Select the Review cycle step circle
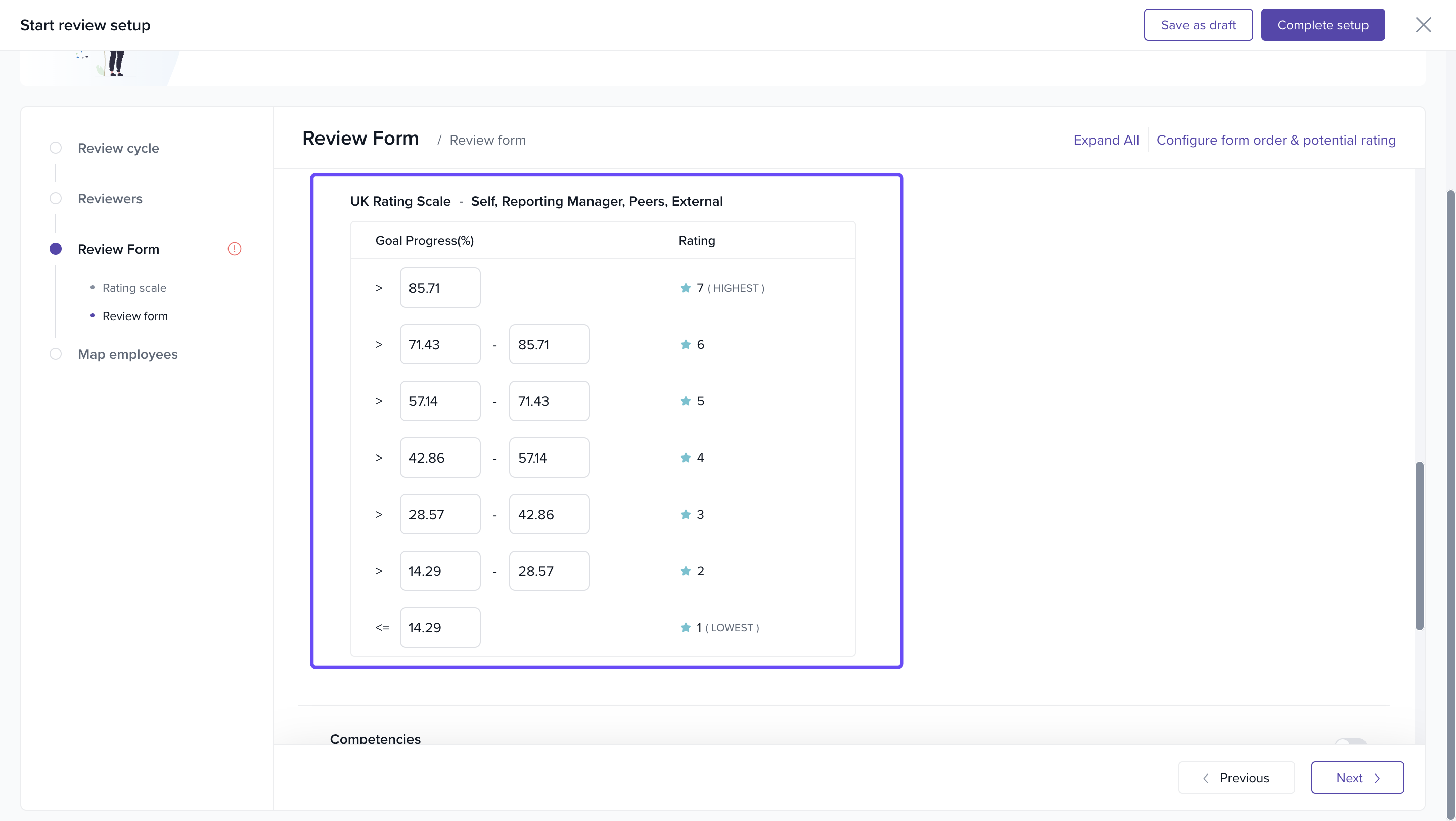This screenshot has width=1456, height=821. tap(56, 148)
